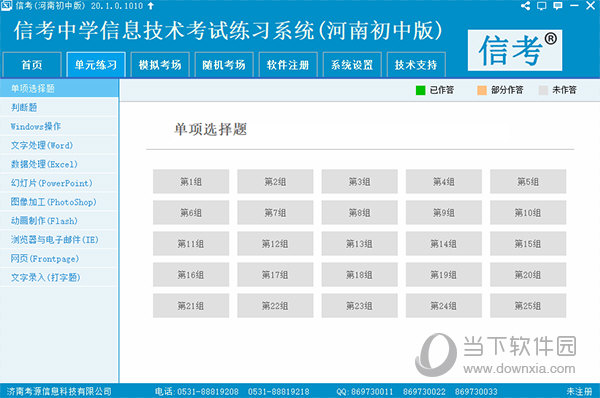Screen dimensions: 600x398
Task: Click the share icon in the title bar
Action: [x=525, y=6]
